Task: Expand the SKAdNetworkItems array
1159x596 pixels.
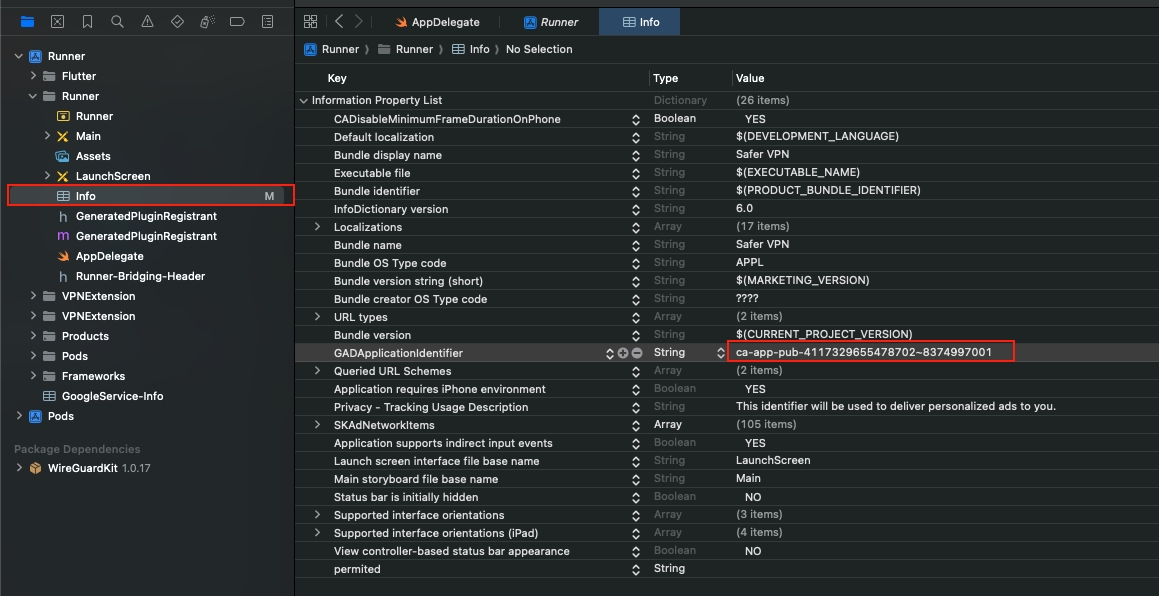Action: point(318,425)
